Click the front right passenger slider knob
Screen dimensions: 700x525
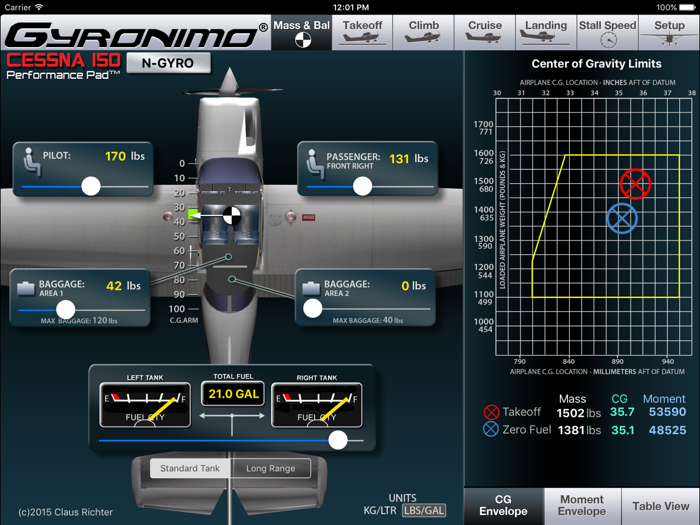click(x=362, y=186)
